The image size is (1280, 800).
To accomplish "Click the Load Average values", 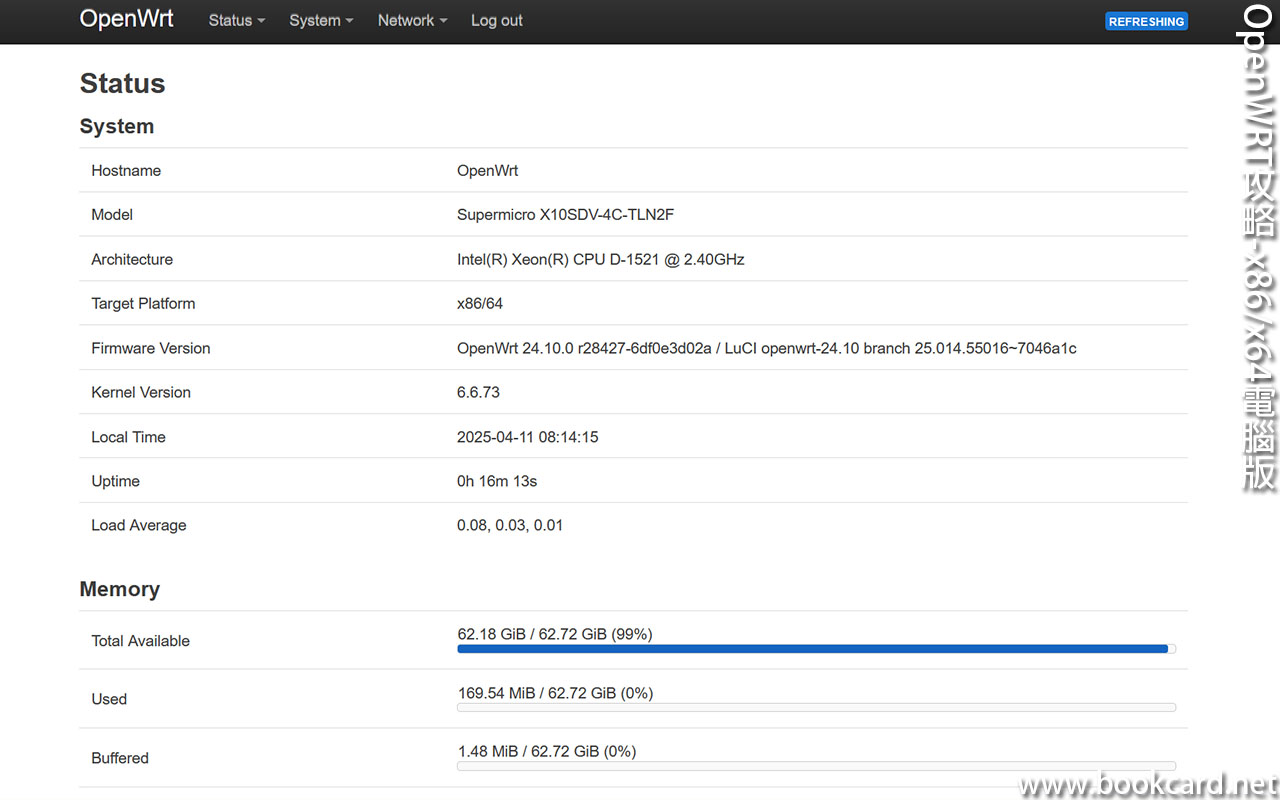I will click(x=509, y=525).
